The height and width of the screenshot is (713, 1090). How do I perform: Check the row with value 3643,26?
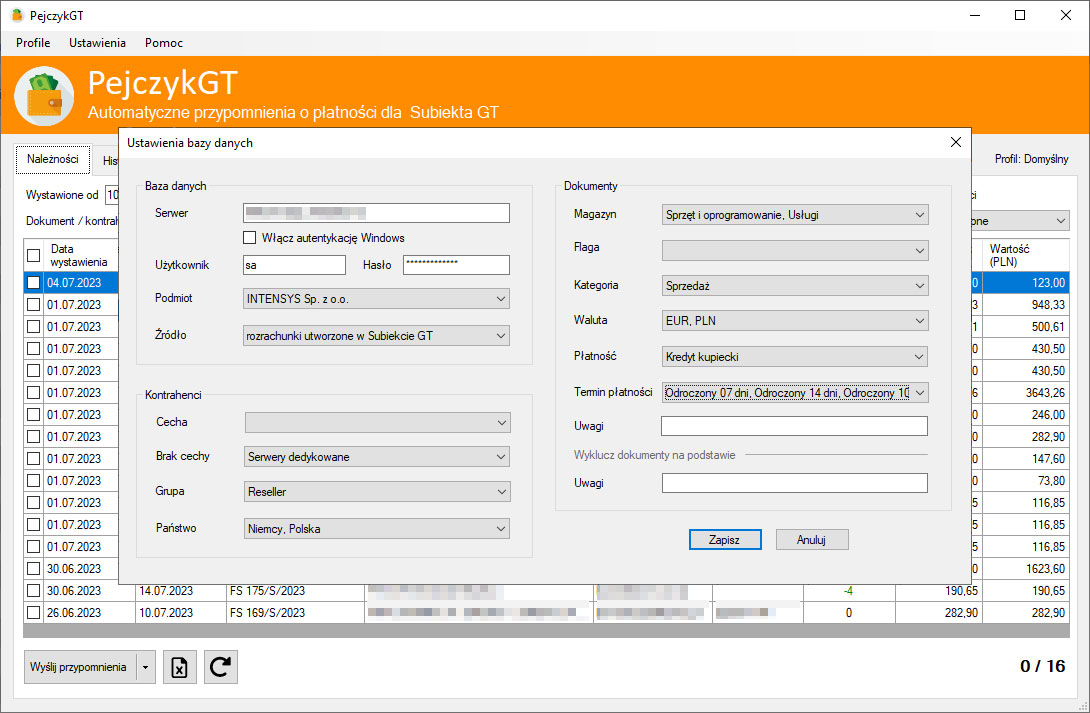[33, 393]
